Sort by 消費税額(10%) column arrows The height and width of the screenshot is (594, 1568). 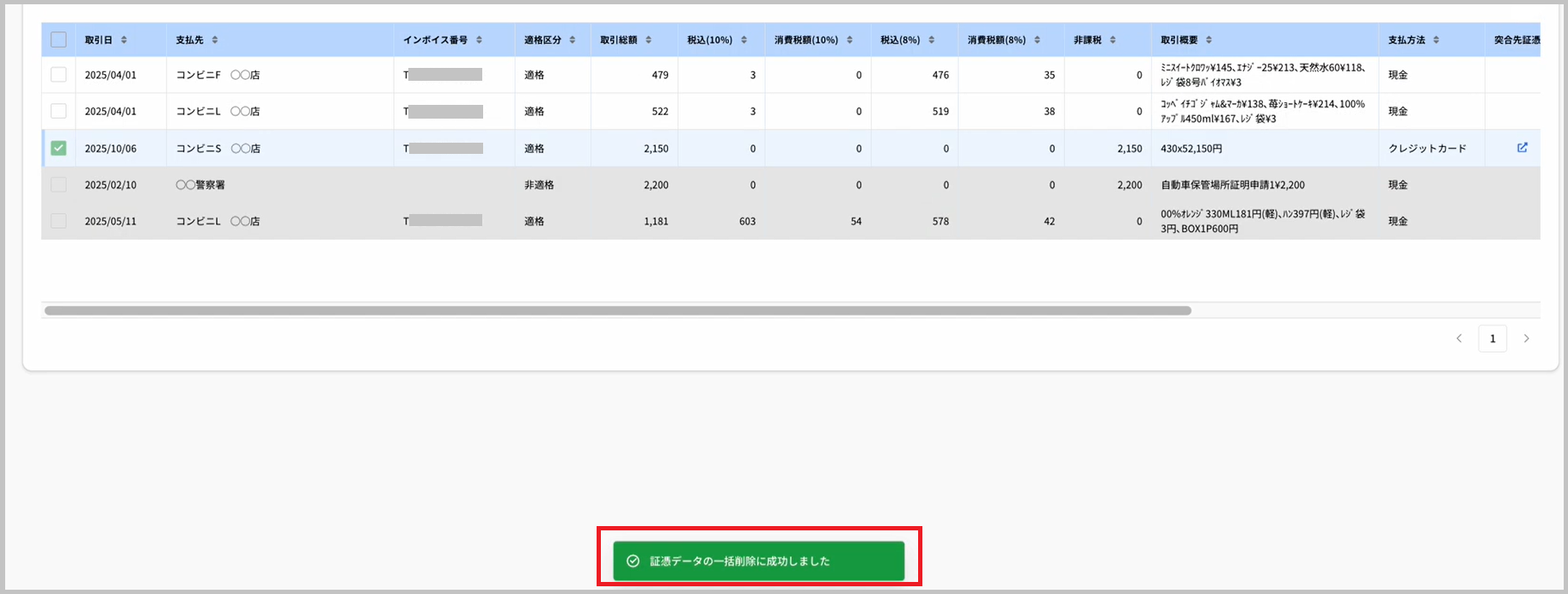[x=849, y=40]
